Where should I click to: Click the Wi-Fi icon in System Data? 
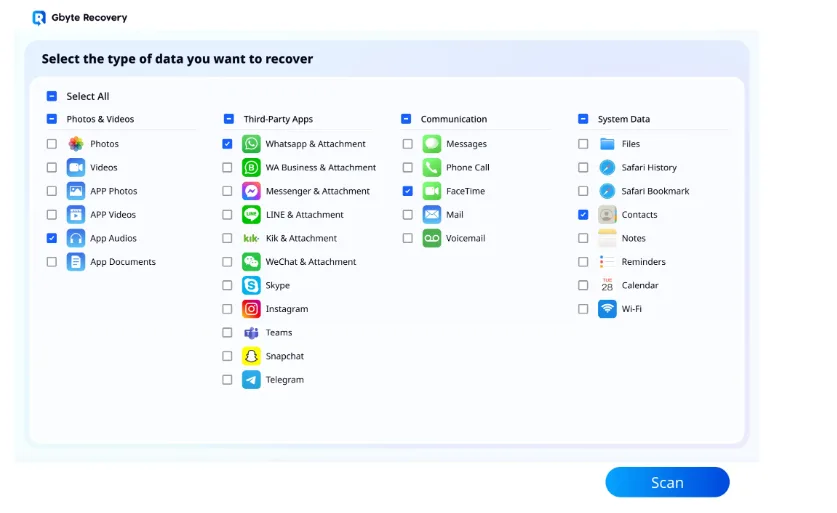point(607,309)
